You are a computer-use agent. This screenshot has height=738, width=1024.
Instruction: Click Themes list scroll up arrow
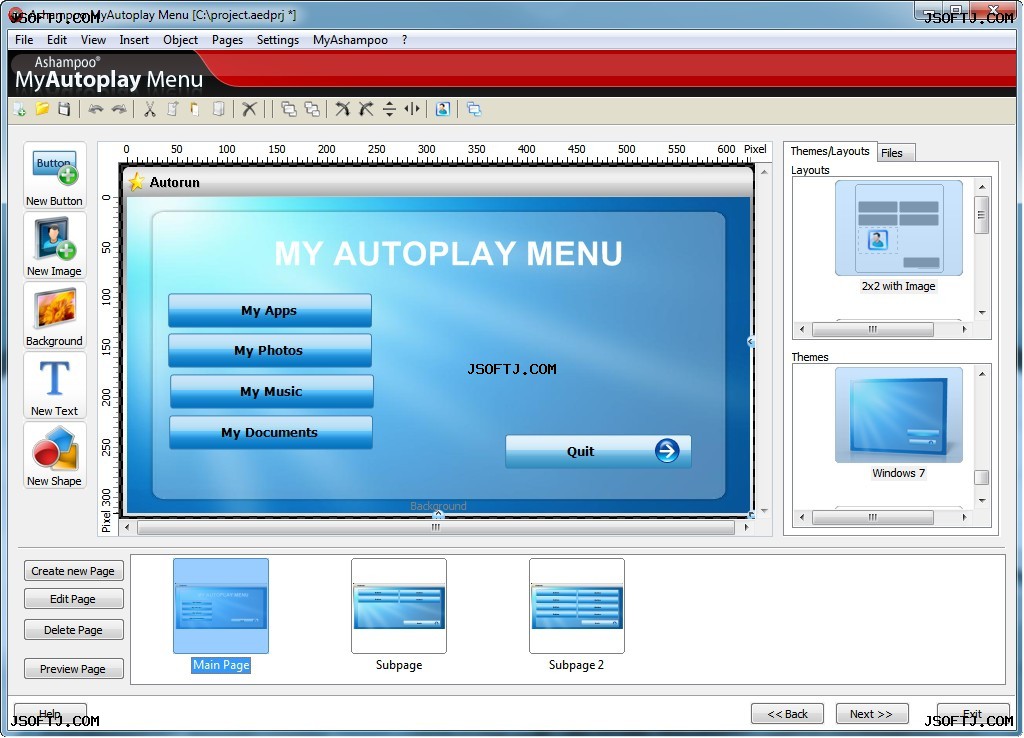pyautogui.click(x=982, y=374)
